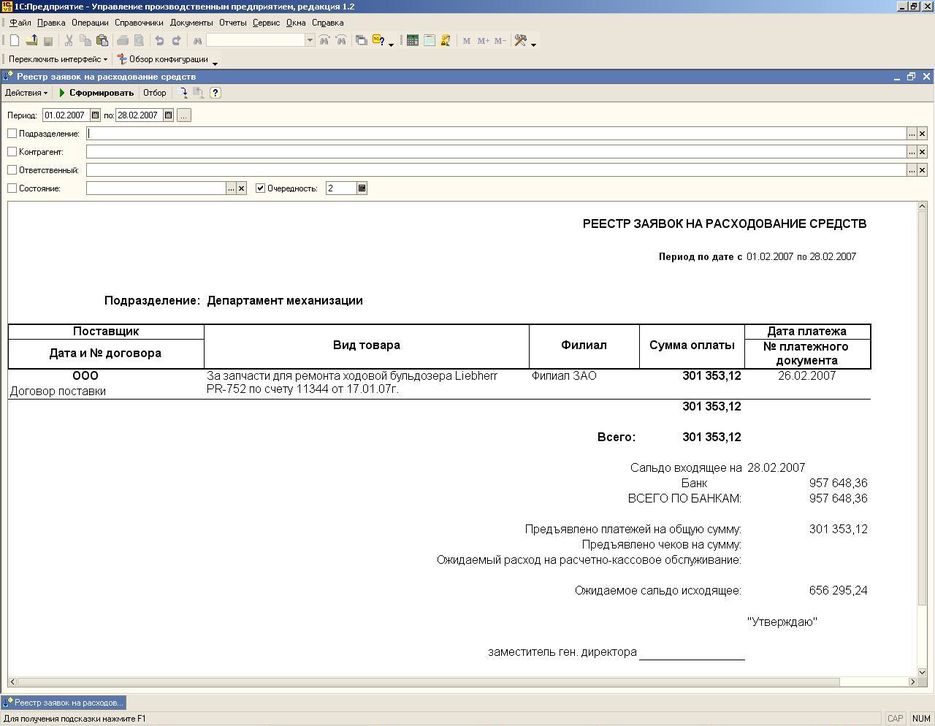This screenshot has width=935, height=726.
Task: Open the Calculator toolbar icon
Action: pos(412,41)
